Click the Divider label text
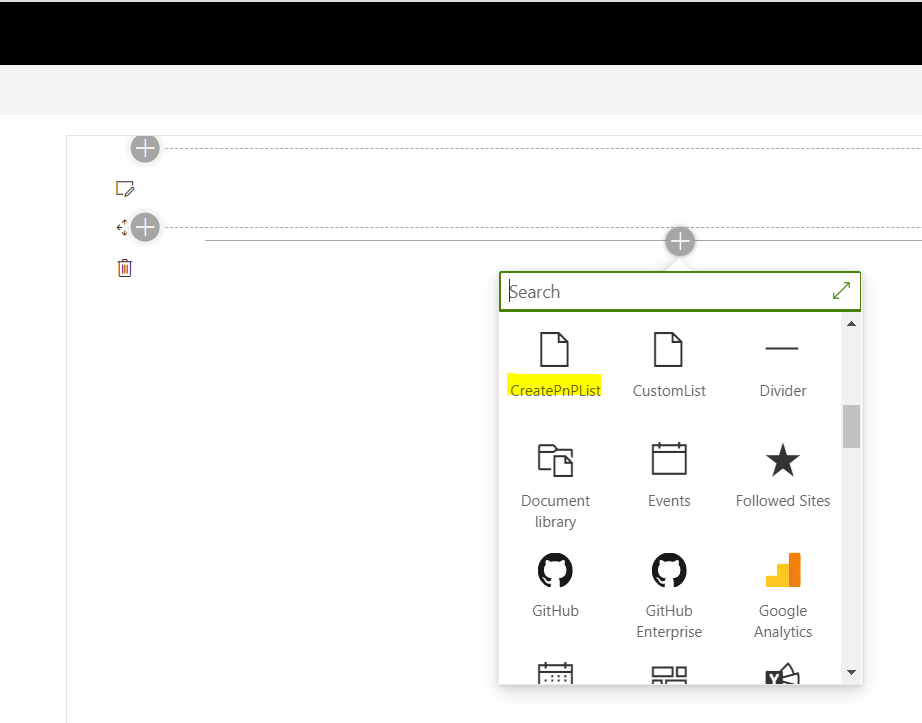Viewport: 922px width, 723px height. pos(783,391)
